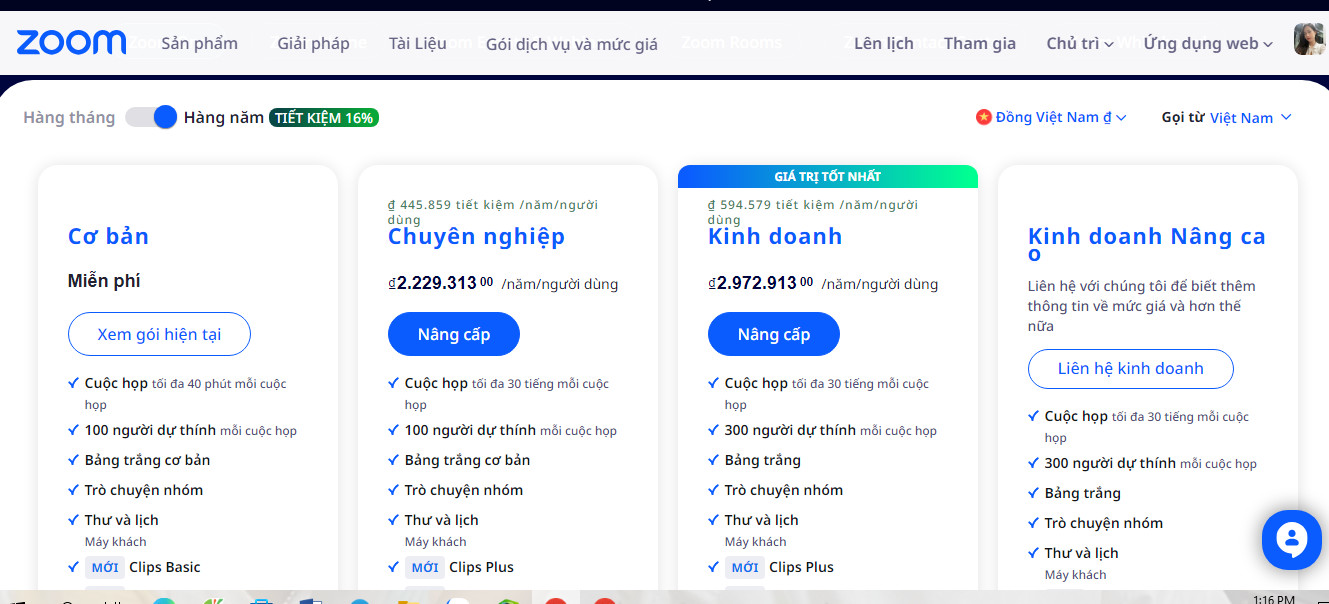This screenshot has width=1329, height=604.
Task: Click the TIẾT KIỆM 16% badge
Action: (324, 118)
